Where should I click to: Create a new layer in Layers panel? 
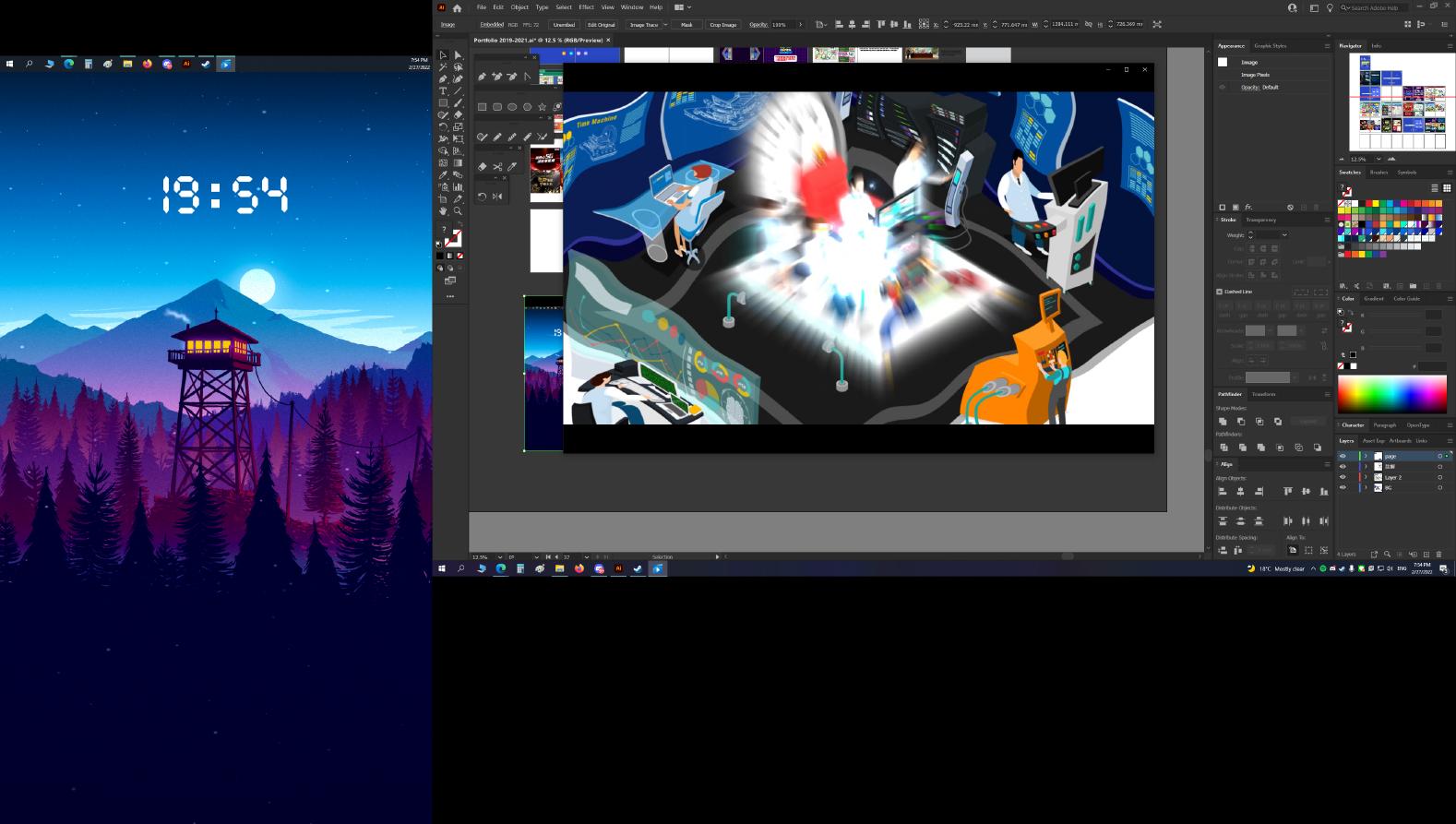tap(1426, 555)
